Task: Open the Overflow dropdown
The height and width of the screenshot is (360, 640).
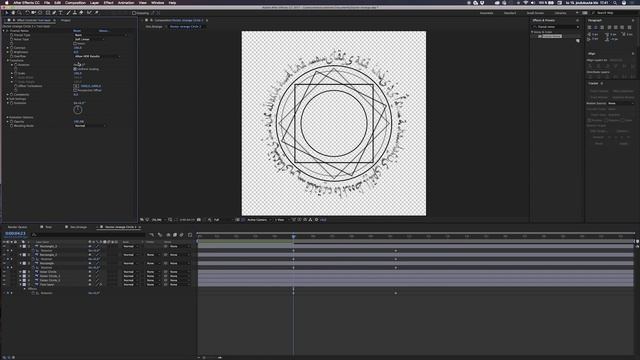Action: point(96,56)
